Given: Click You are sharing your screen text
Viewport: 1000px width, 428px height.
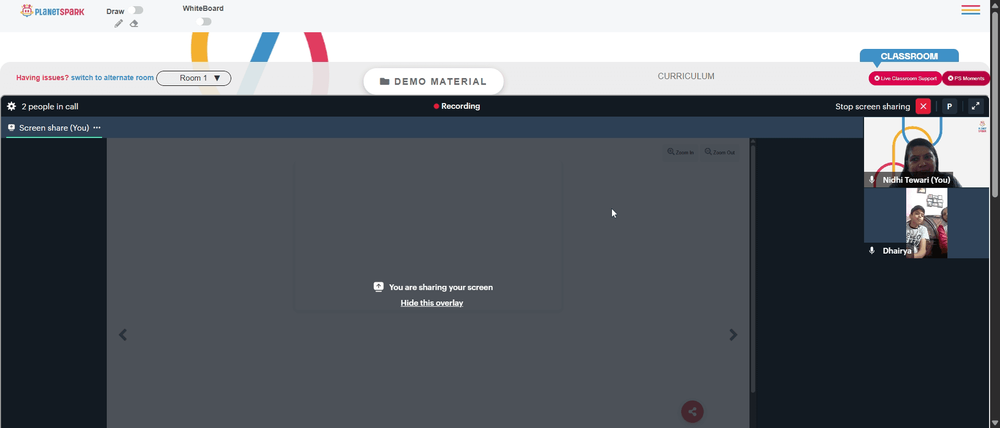Looking at the screenshot, I should (x=441, y=287).
